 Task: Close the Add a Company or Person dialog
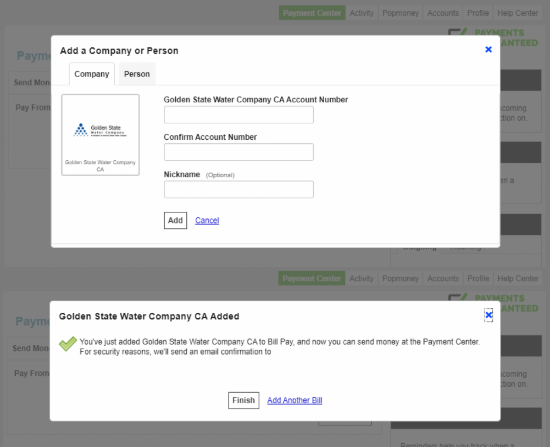tap(488, 49)
